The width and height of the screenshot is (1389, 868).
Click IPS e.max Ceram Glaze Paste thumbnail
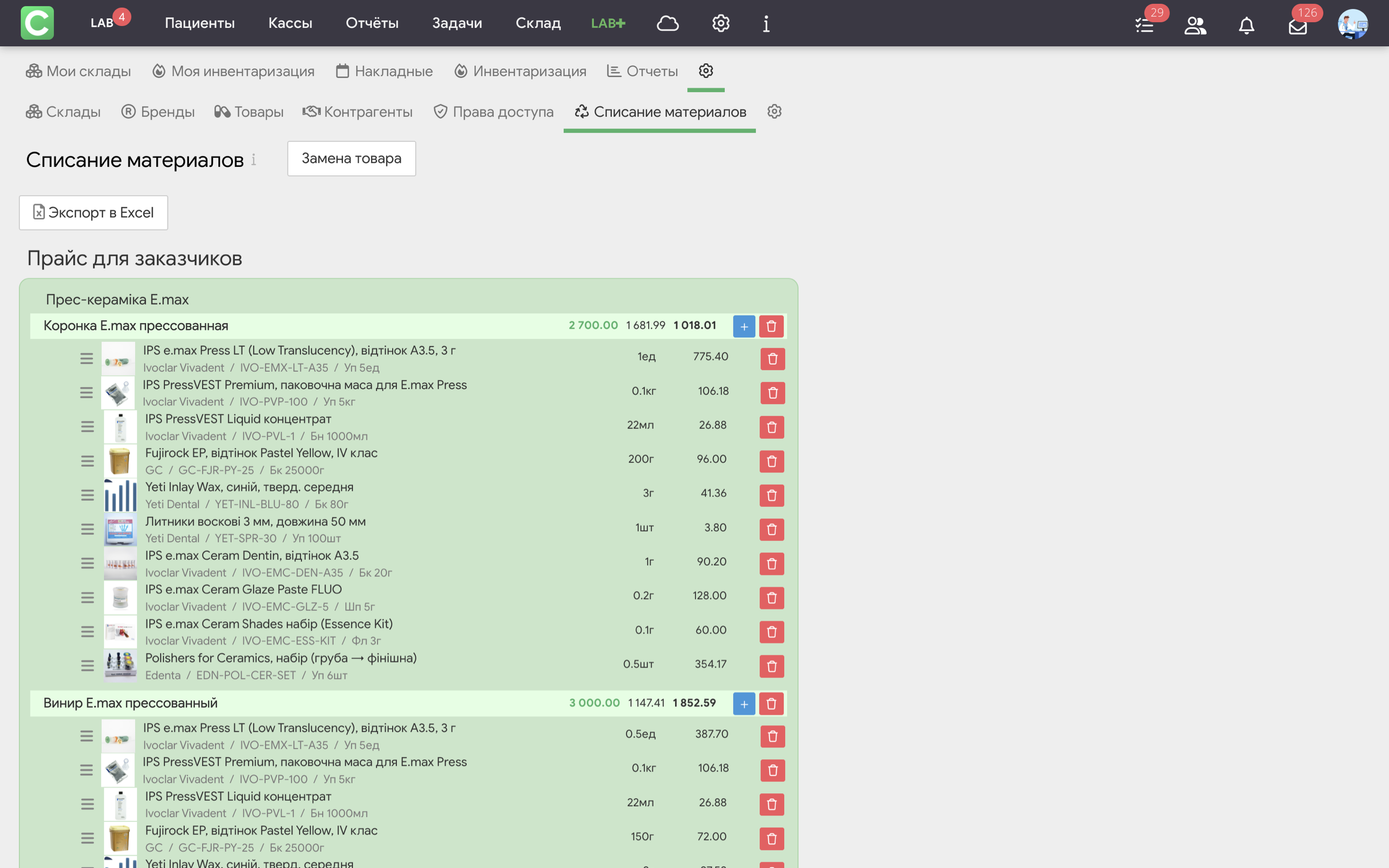click(120, 598)
